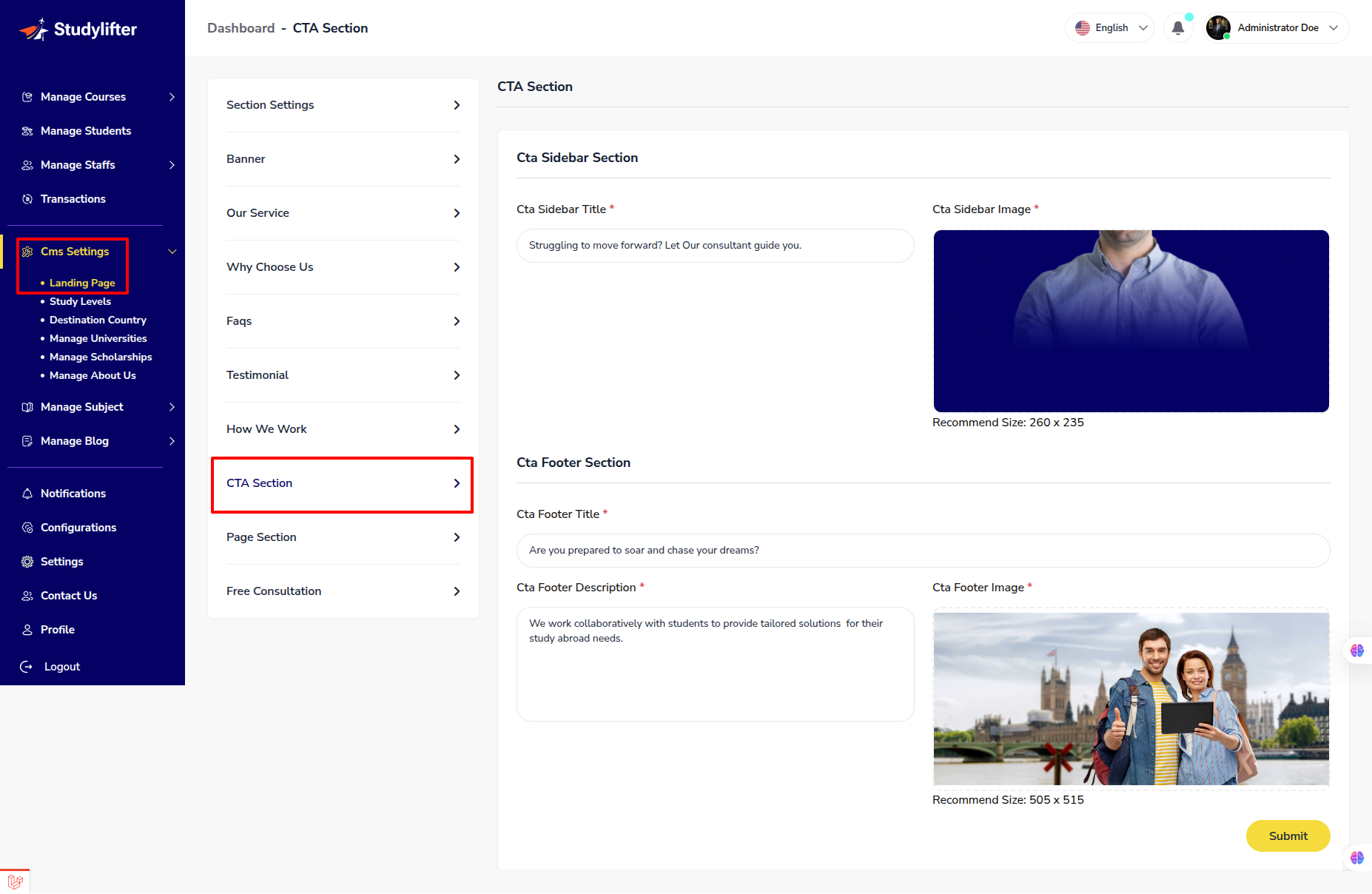Click the US flag language icon

click(x=1083, y=28)
